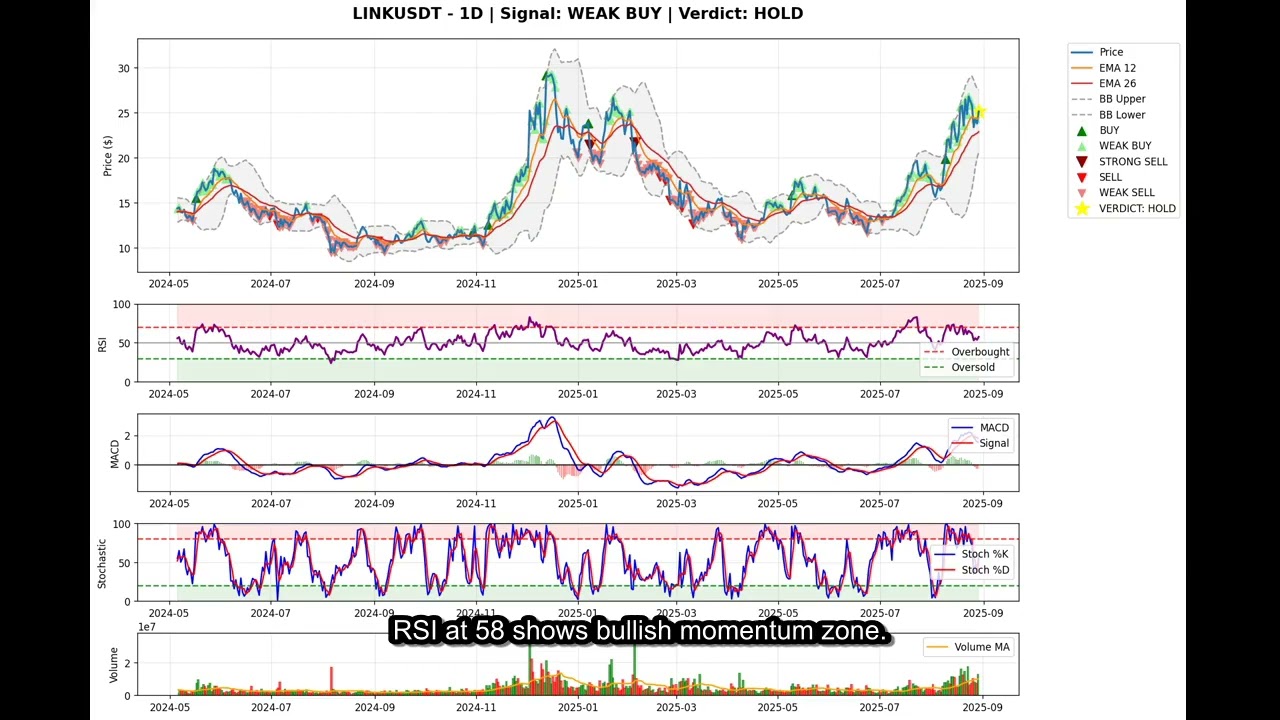Screen dimensions: 1280x720
Task: Click the EMA 26 legend entry
Action: point(1103,84)
